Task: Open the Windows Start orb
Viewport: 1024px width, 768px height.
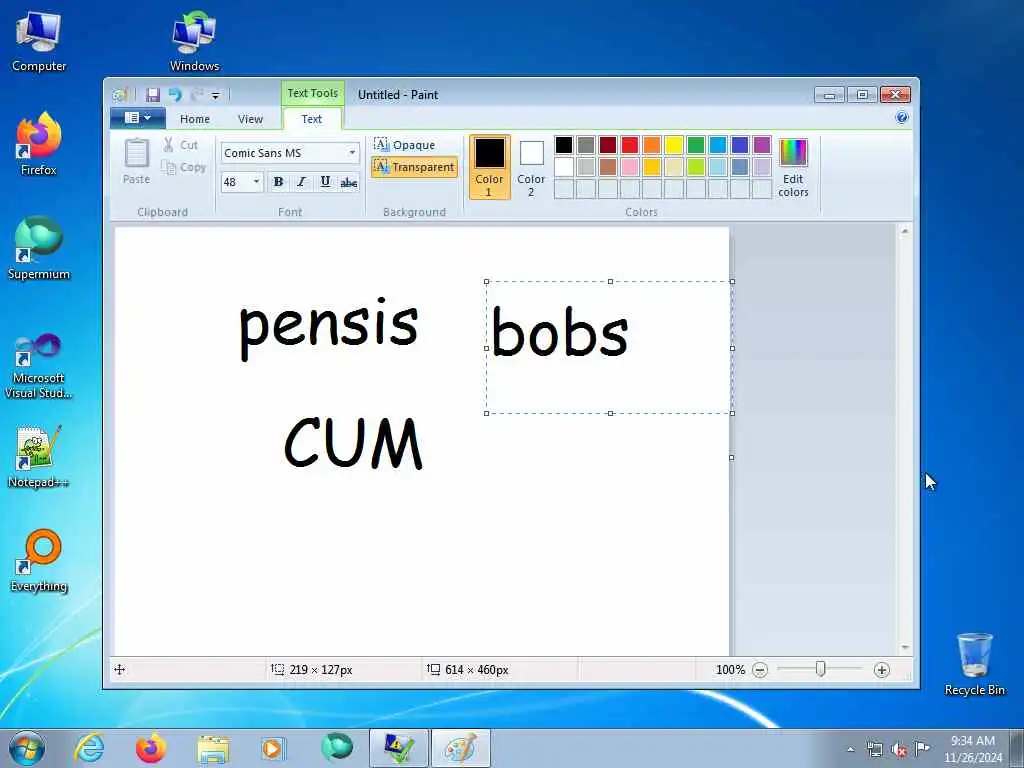Action: [x=27, y=748]
